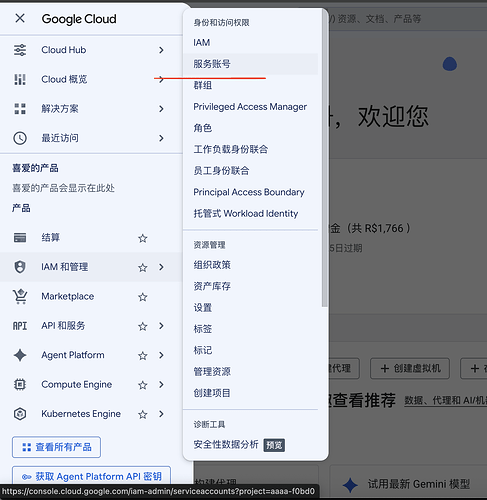Expand the Kubernetes Engine submenu arrow
The height and width of the screenshot is (500, 487).
[161, 414]
